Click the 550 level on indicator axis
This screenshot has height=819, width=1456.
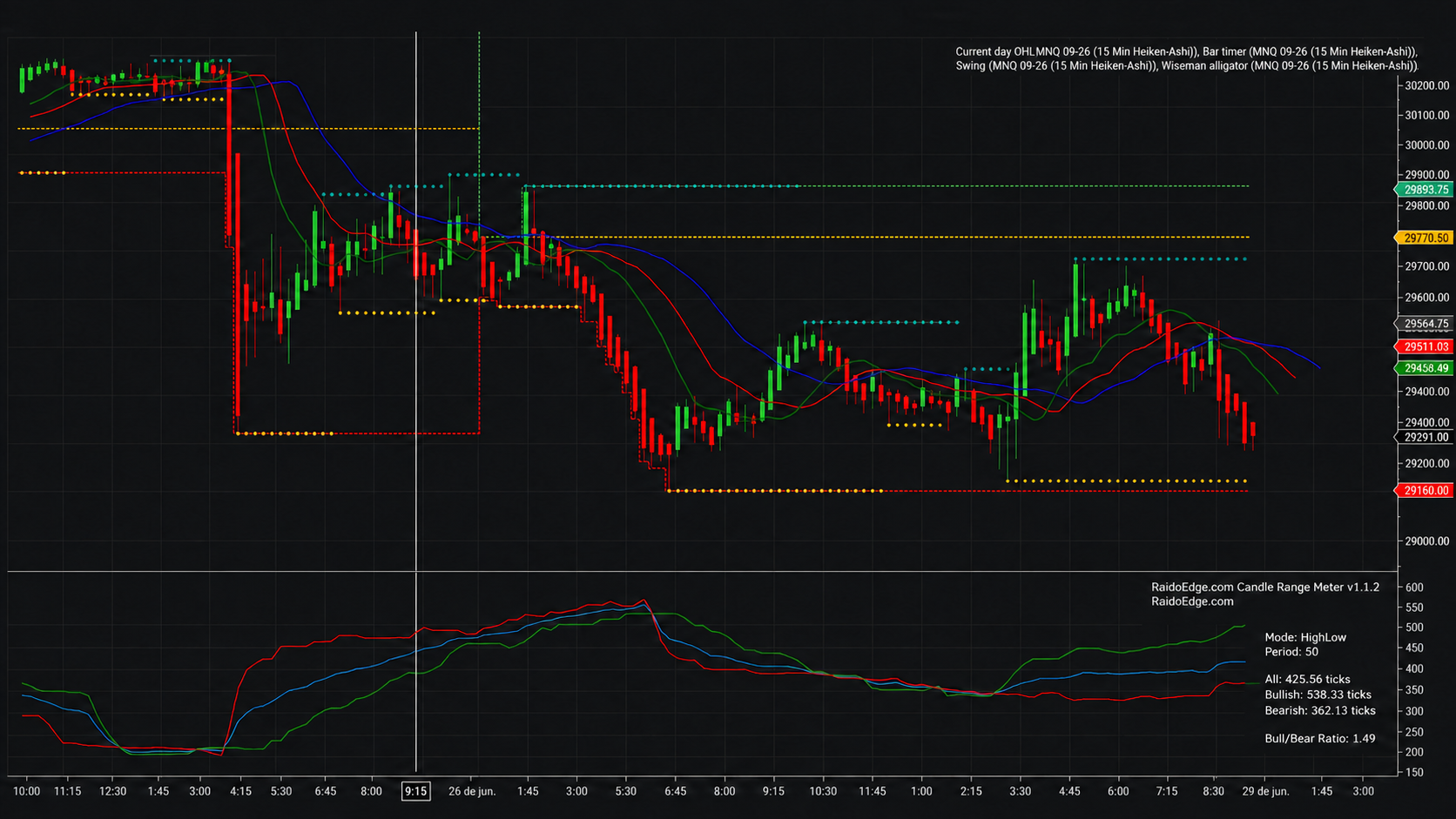(x=1414, y=608)
